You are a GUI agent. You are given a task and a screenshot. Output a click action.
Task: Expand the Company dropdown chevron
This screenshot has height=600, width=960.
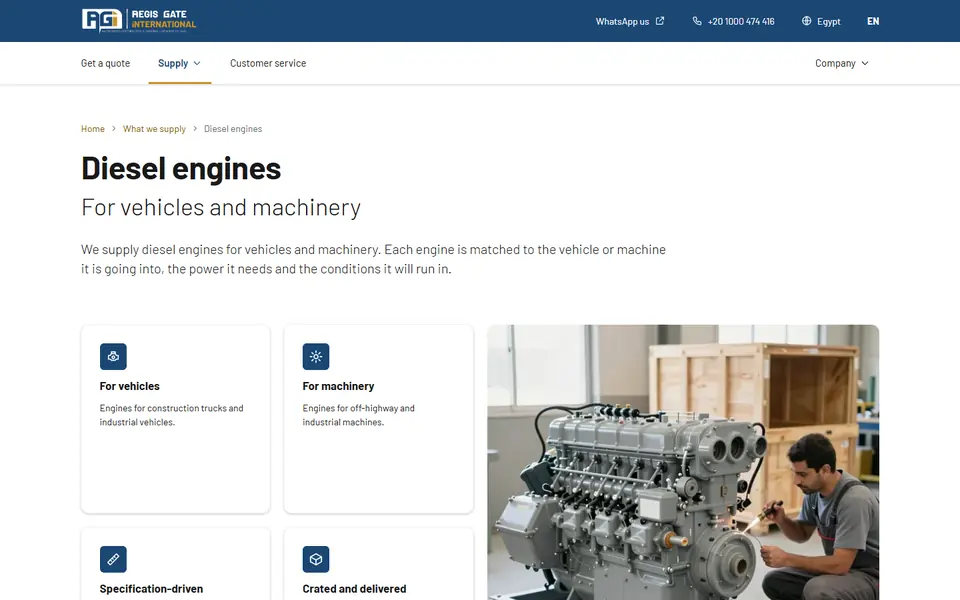tap(864, 63)
